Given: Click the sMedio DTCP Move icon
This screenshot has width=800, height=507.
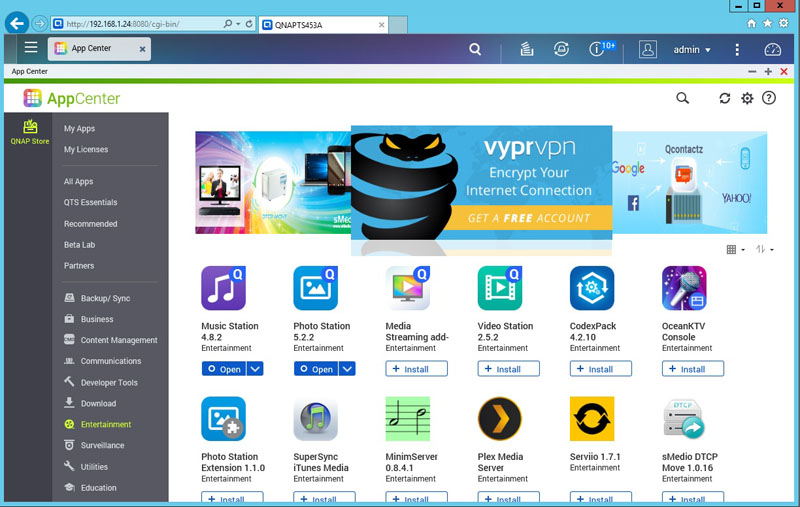Looking at the screenshot, I should (684, 419).
